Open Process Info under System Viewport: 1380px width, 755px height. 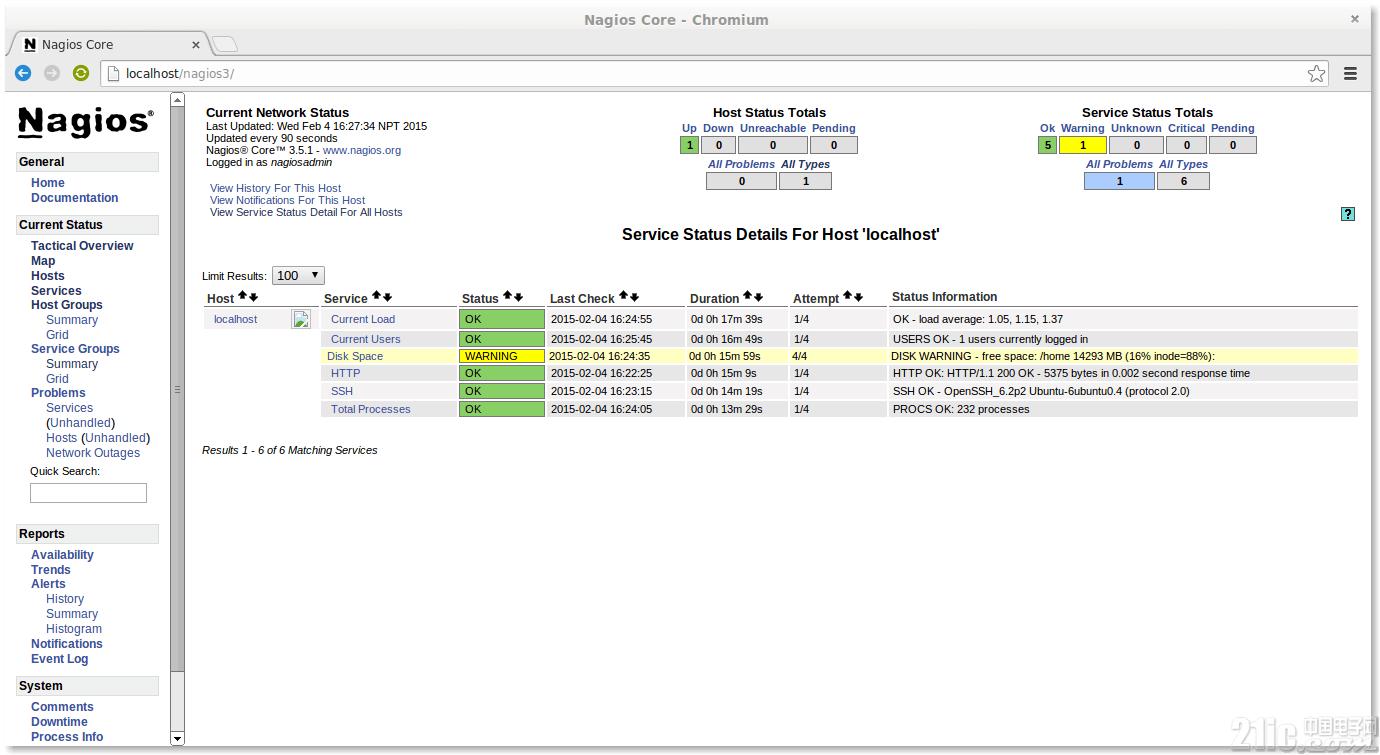pos(67,737)
